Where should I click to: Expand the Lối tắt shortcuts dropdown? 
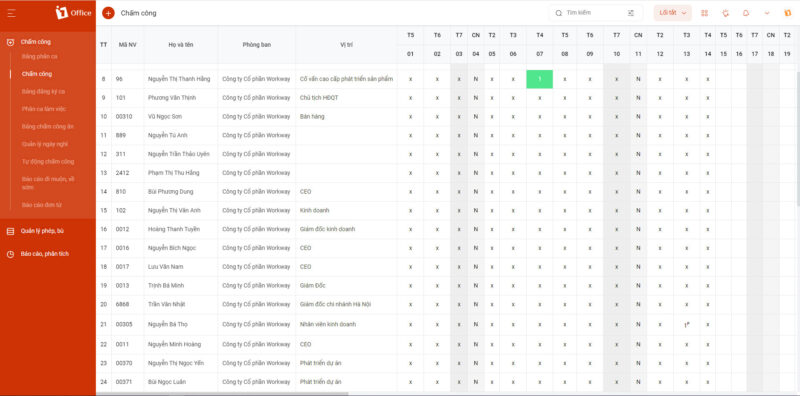pyautogui.click(x=672, y=13)
